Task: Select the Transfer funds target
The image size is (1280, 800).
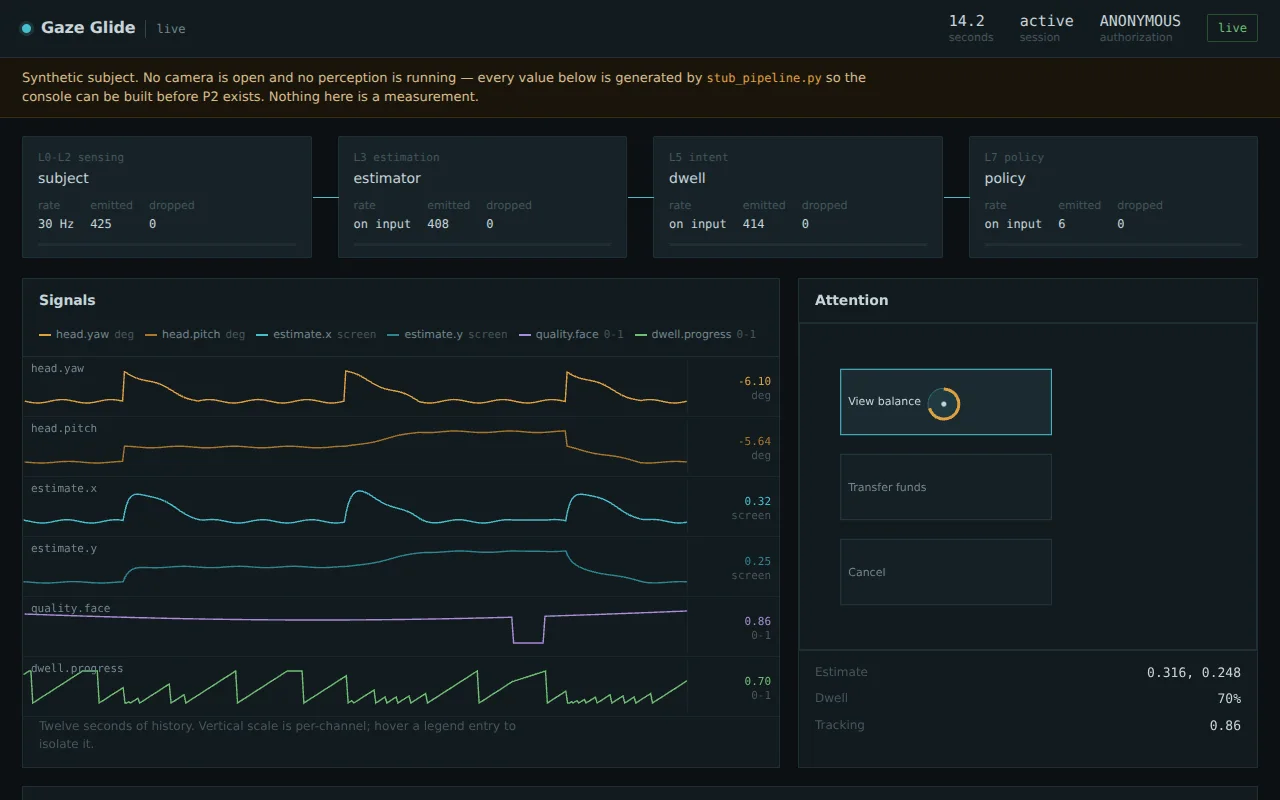Action: (x=945, y=487)
